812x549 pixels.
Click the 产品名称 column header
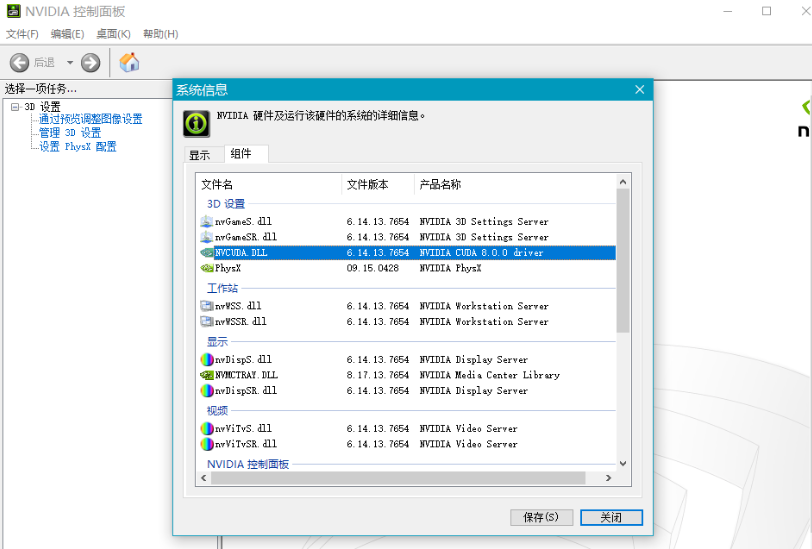coord(515,184)
